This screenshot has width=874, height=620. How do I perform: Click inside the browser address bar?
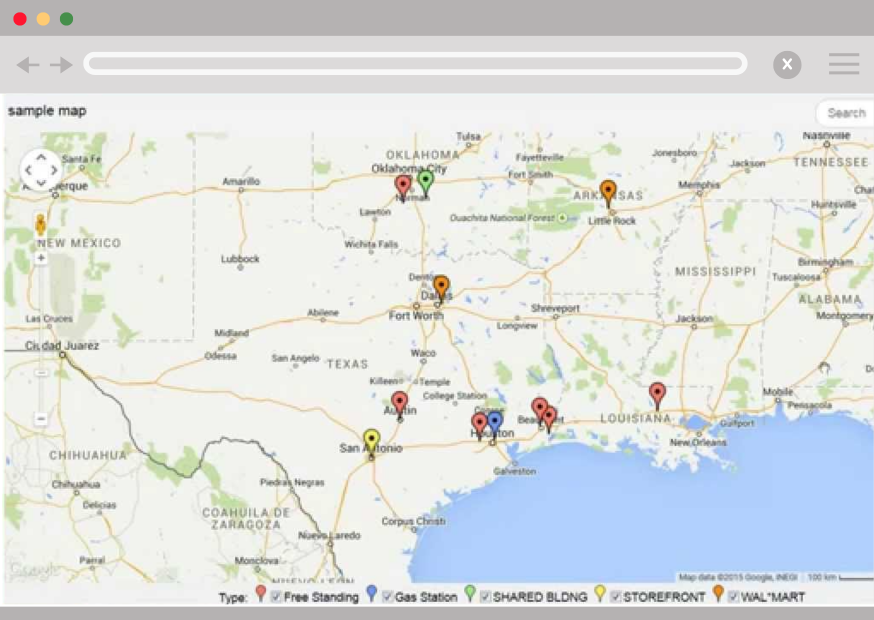pyautogui.click(x=415, y=63)
